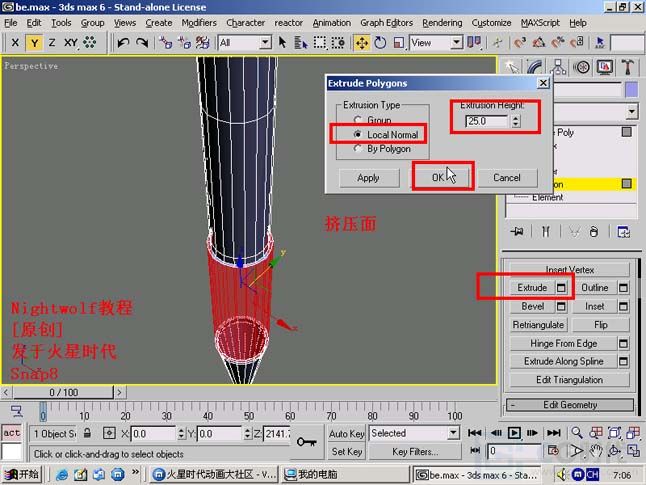Click Apply in Extrude Polygons

tap(369, 178)
